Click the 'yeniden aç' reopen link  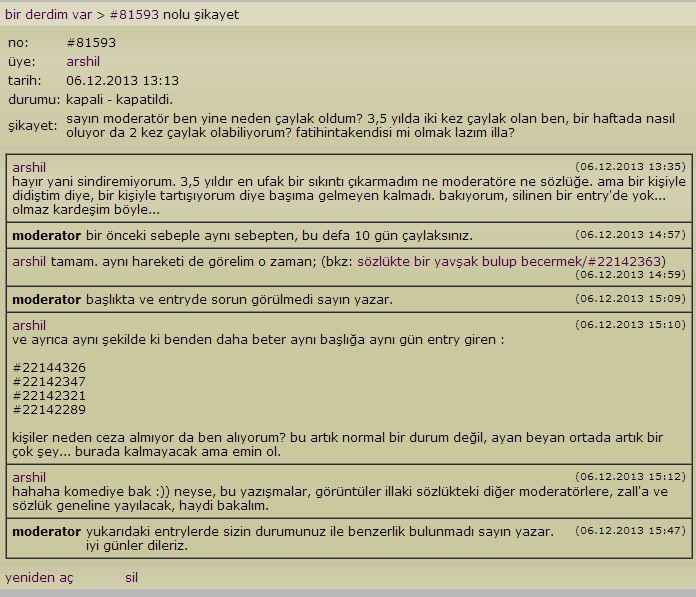(x=39, y=577)
